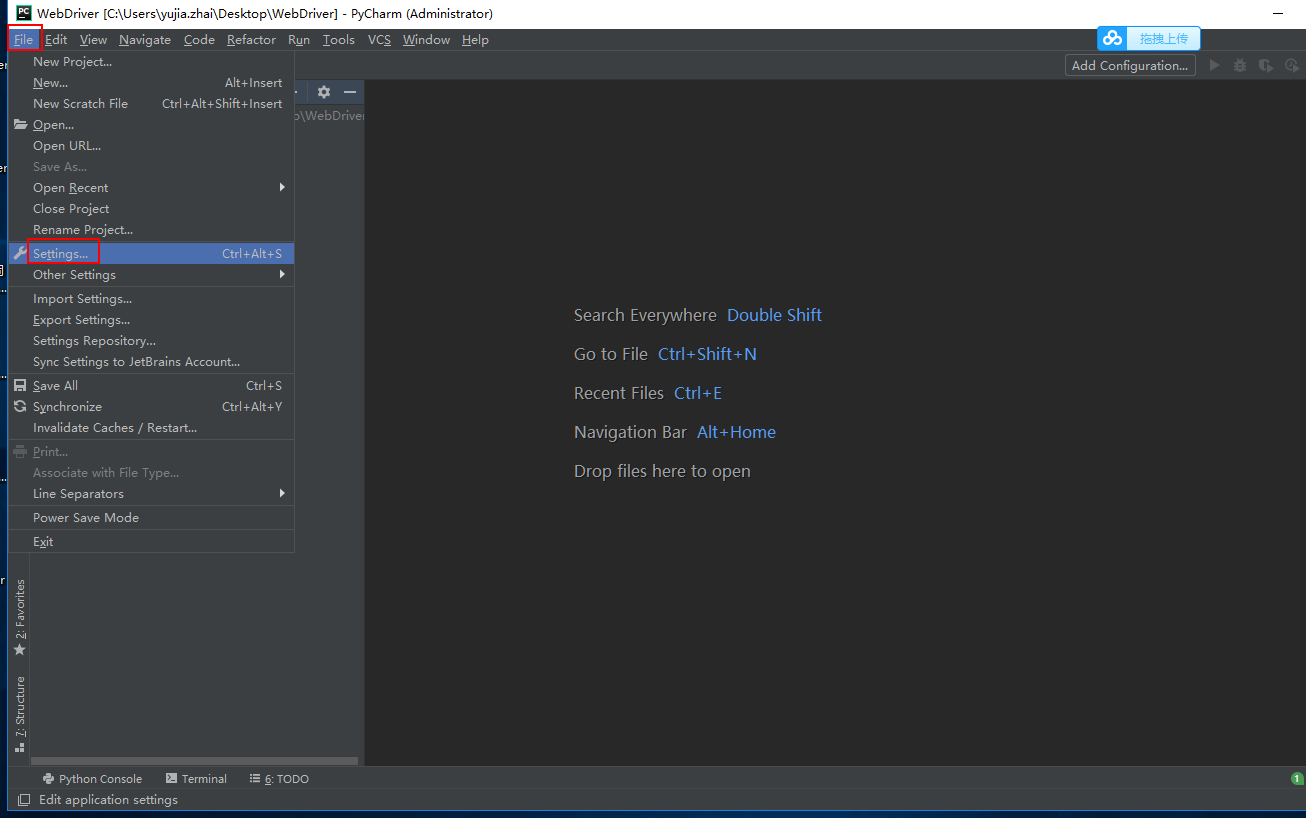Image resolution: width=1306 pixels, height=818 pixels.
Task: Click tool windows quick-access icon in status bar
Action: (x=24, y=800)
